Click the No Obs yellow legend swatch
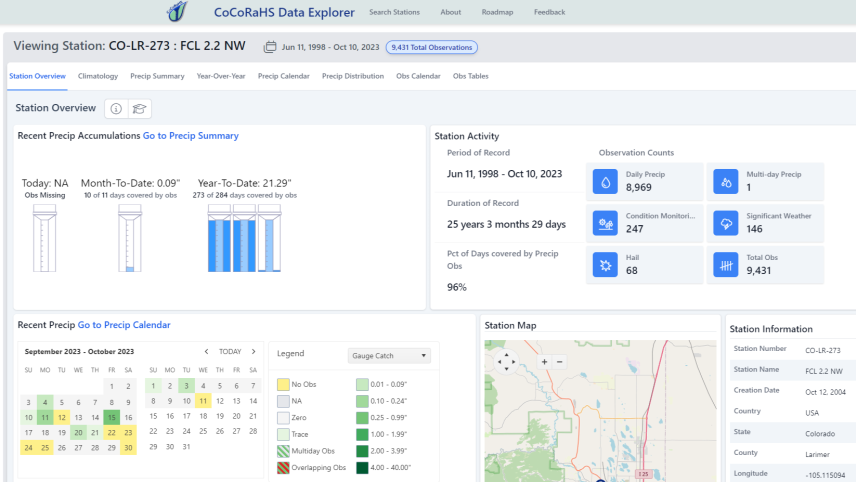 tap(283, 384)
